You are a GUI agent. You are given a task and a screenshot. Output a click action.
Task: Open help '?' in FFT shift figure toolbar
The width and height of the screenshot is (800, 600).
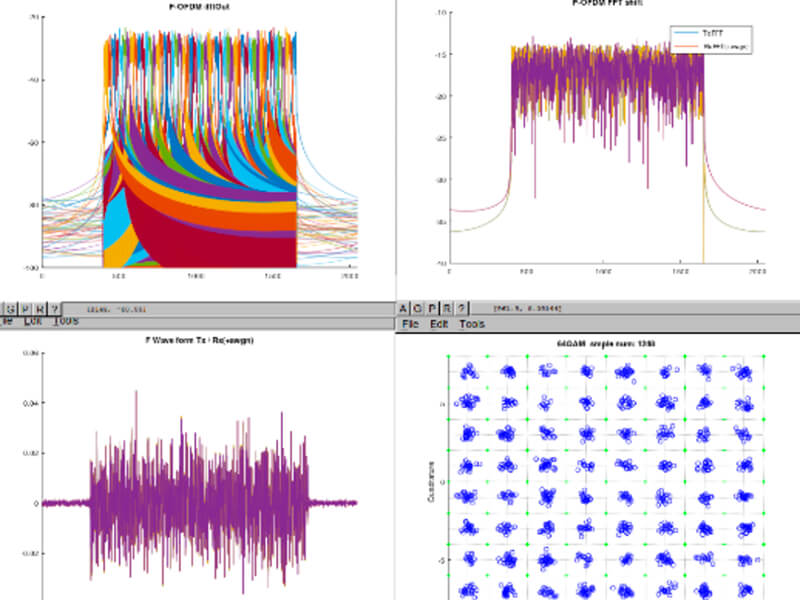[x=462, y=309]
